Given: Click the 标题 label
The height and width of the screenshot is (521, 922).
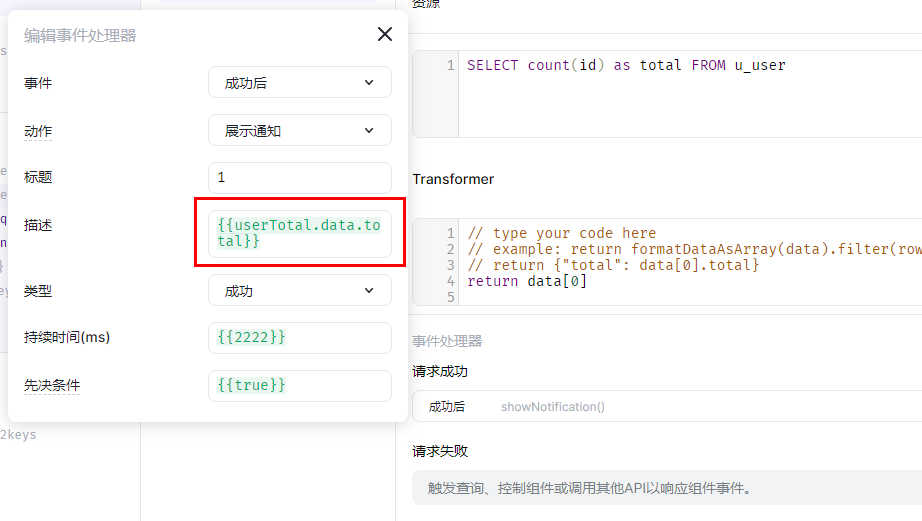Looking at the screenshot, I should pyautogui.click(x=38, y=177).
